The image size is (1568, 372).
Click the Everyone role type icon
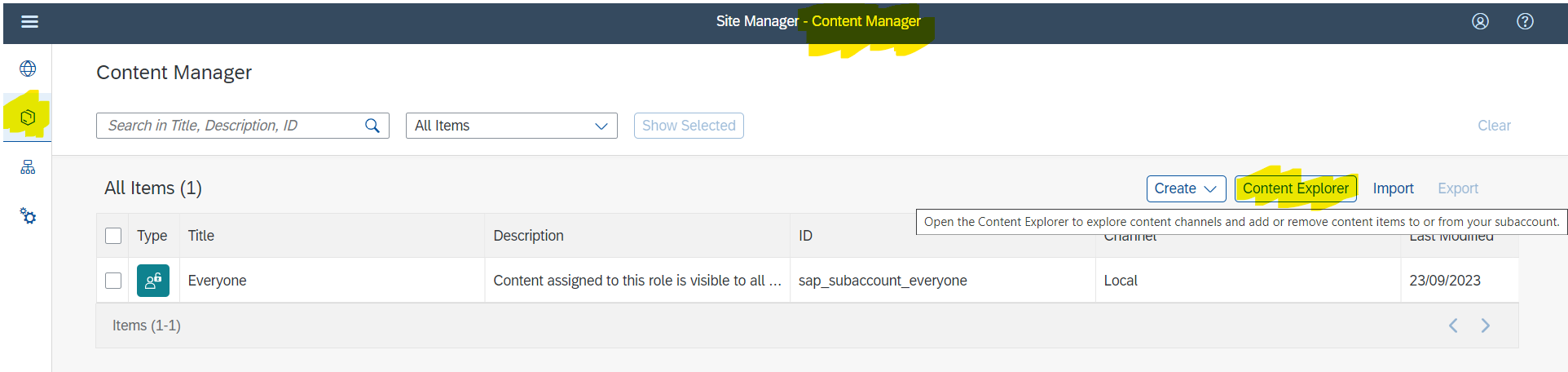coord(153,281)
